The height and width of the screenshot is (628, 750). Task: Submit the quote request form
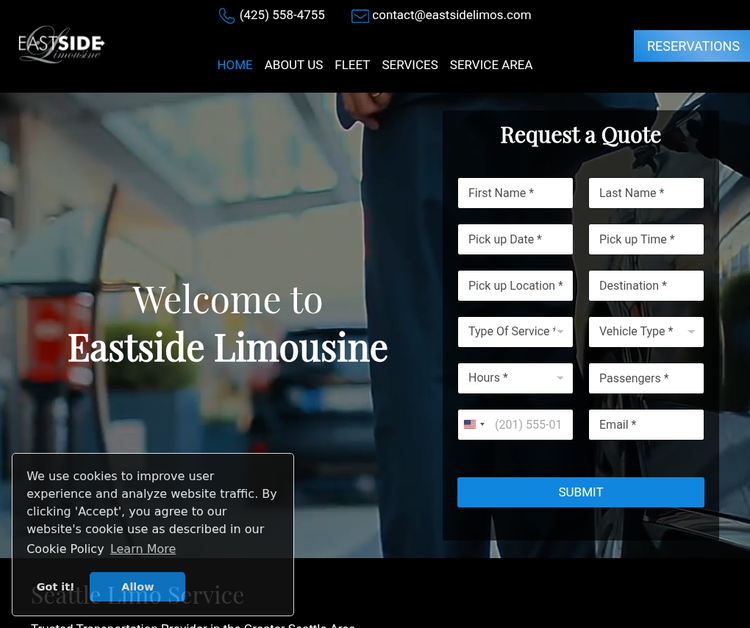(581, 492)
